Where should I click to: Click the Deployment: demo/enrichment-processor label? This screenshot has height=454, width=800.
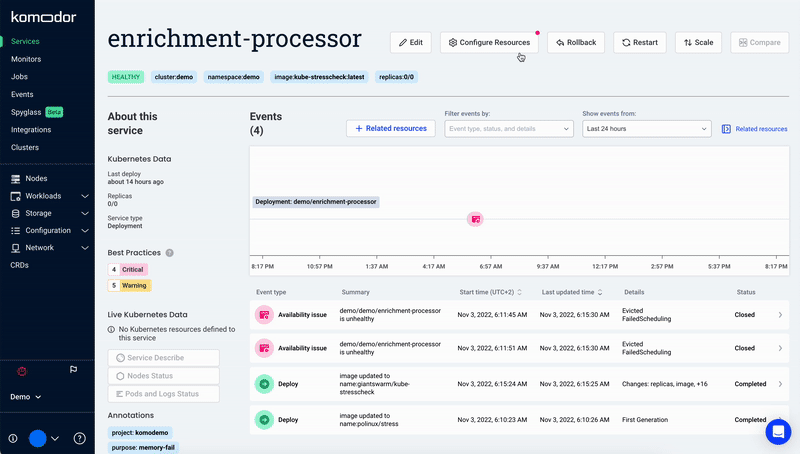[x=316, y=202]
